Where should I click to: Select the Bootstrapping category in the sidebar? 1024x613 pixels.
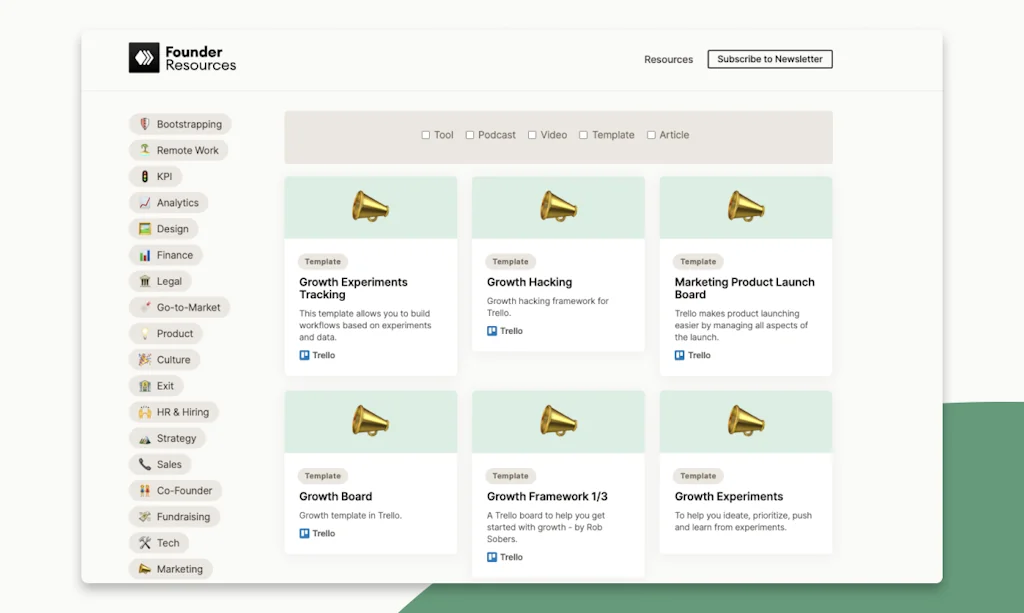[180, 124]
